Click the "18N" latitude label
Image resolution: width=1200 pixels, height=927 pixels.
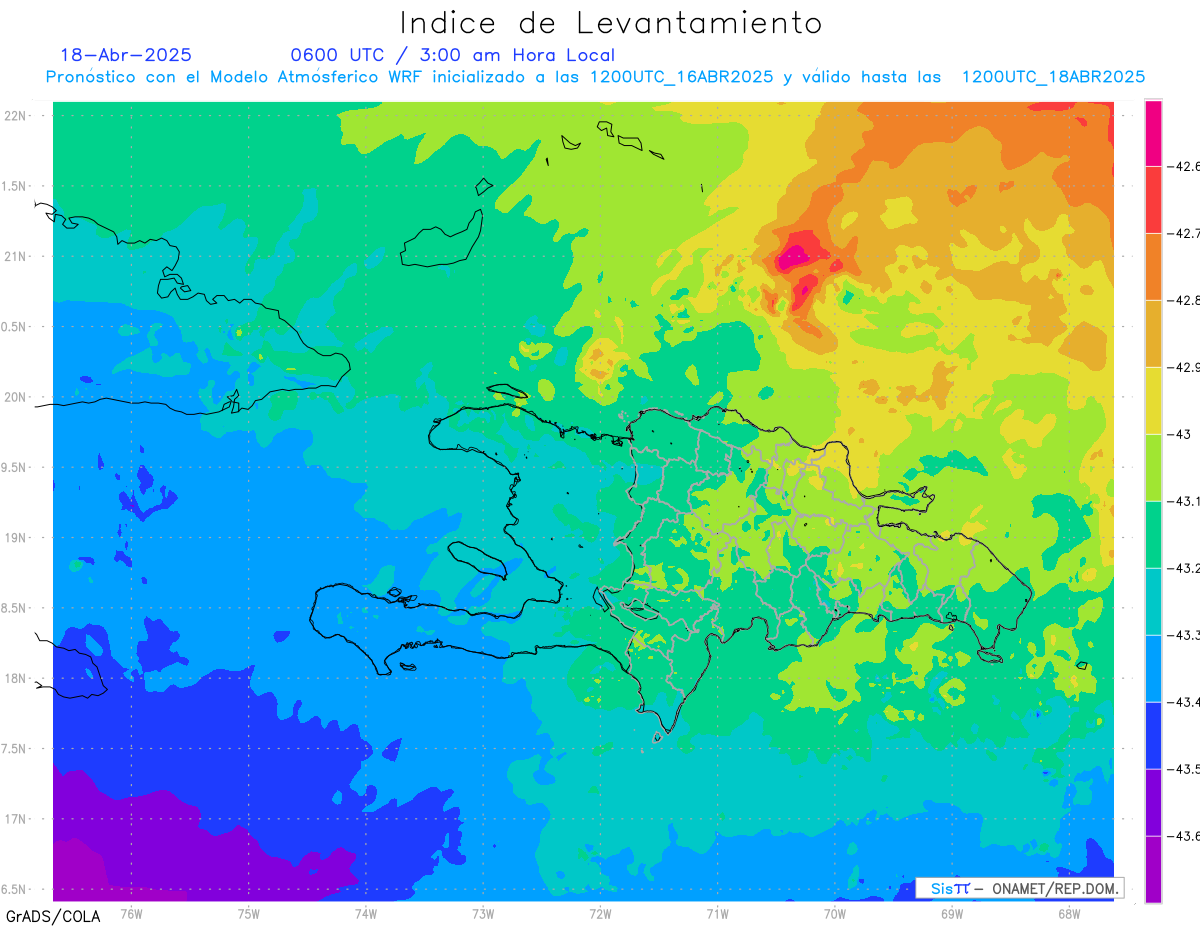[16, 678]
